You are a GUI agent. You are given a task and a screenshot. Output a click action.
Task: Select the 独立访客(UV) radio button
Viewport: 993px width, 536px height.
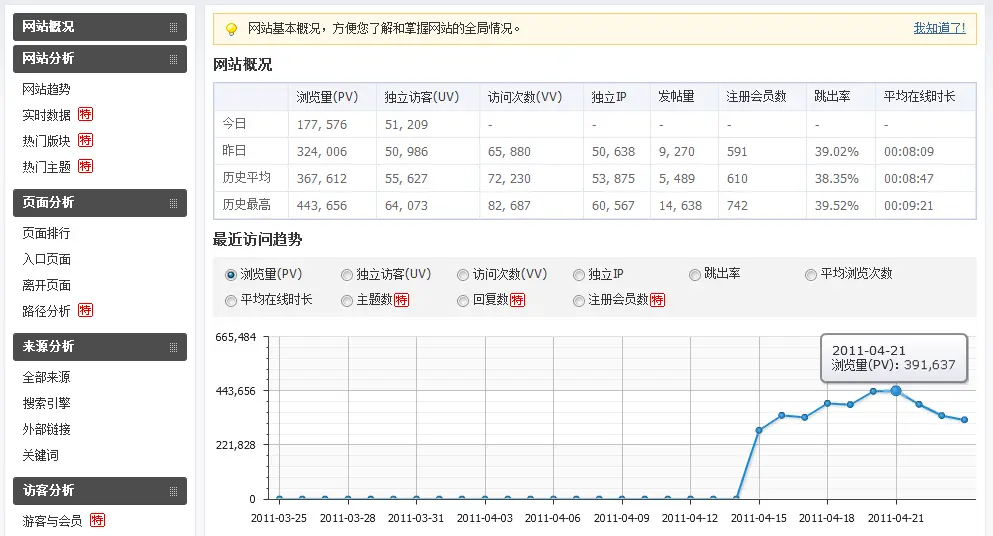[347, 275]
